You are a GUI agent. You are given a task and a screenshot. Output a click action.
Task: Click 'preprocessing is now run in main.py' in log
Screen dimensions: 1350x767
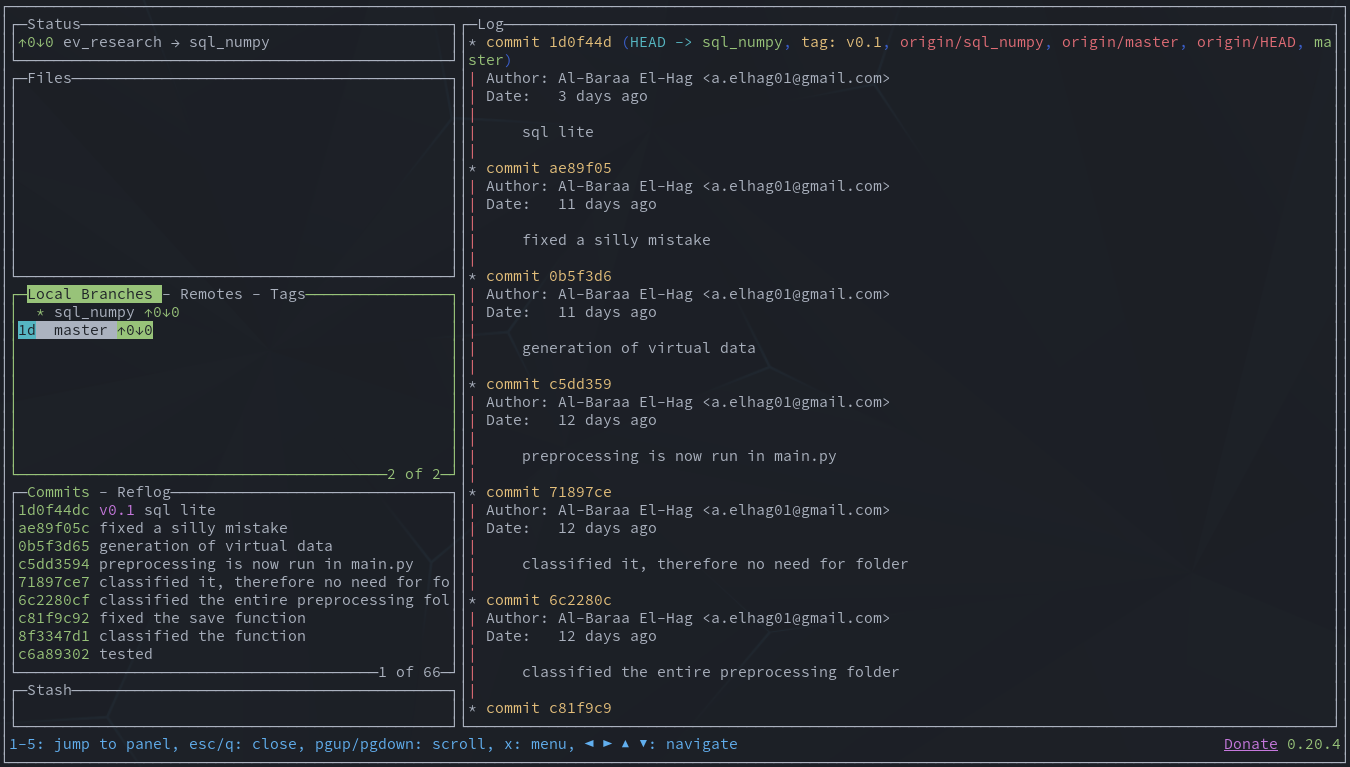(679, 456)
